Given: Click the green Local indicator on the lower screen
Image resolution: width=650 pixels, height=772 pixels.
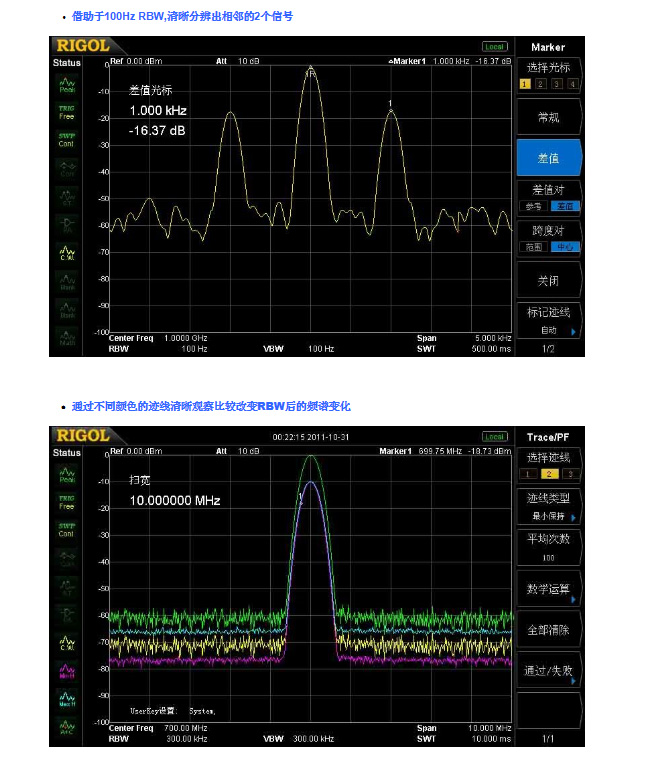Looking at the screenshot, I should pos(494,436).
